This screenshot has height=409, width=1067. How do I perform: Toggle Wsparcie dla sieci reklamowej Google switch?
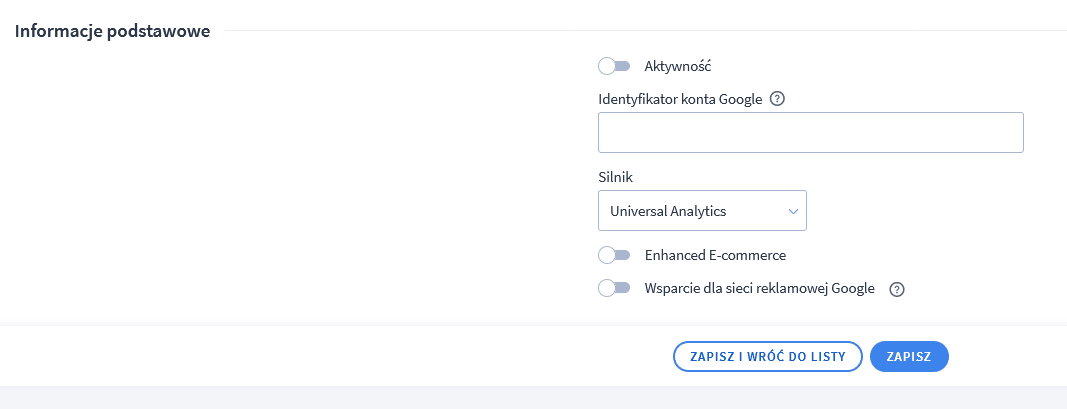point(614,288)
